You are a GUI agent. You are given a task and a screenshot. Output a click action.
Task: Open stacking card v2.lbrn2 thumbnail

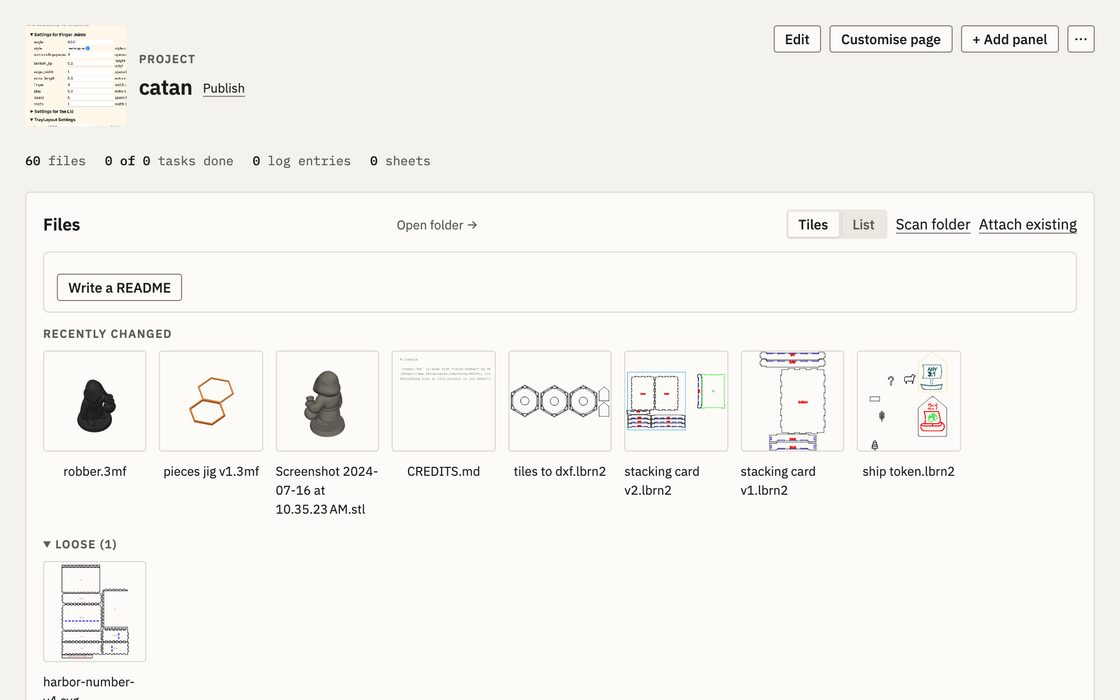tap(676, 401)
